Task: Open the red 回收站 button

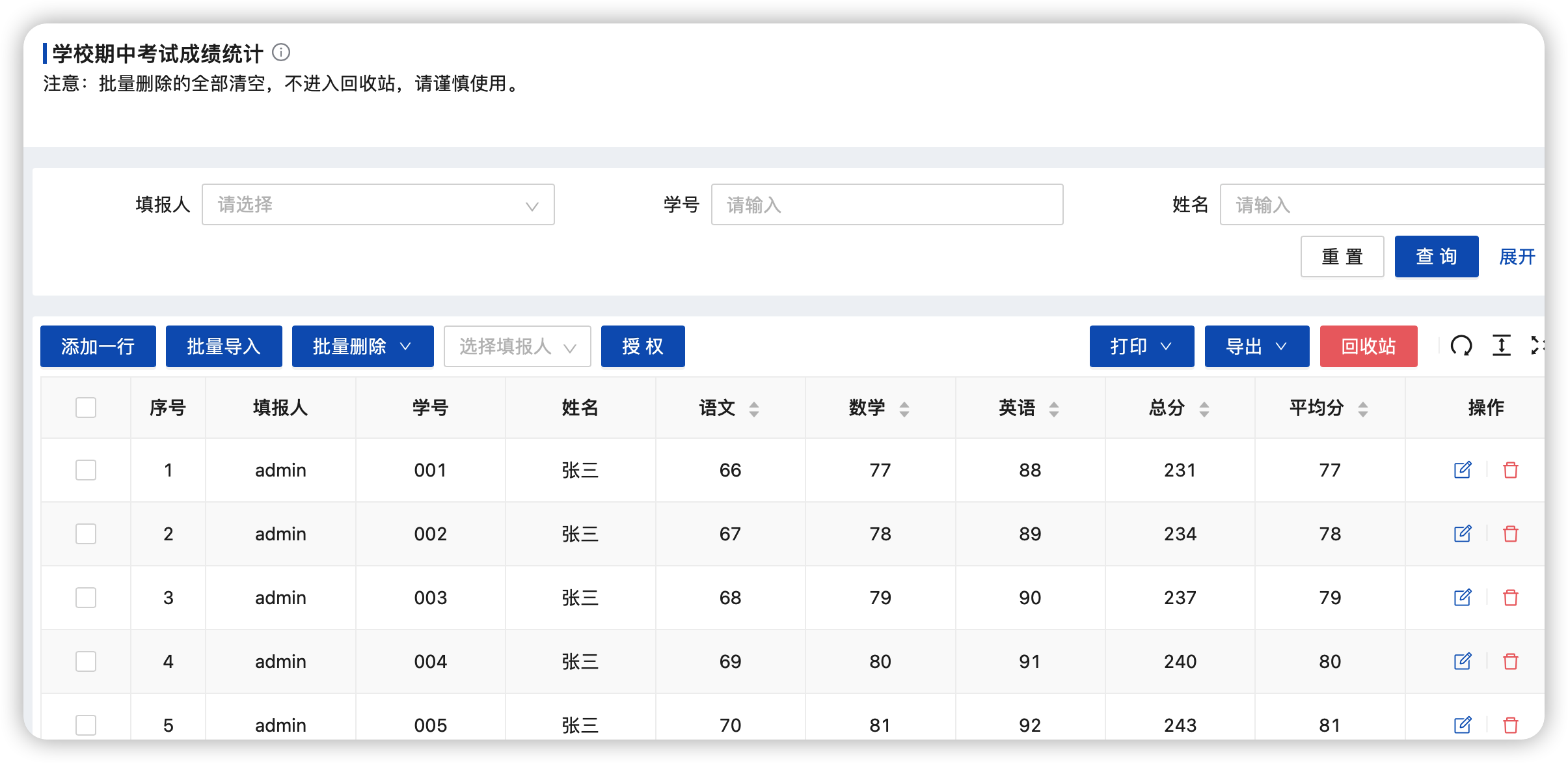Action: (x=1368, y=346)
